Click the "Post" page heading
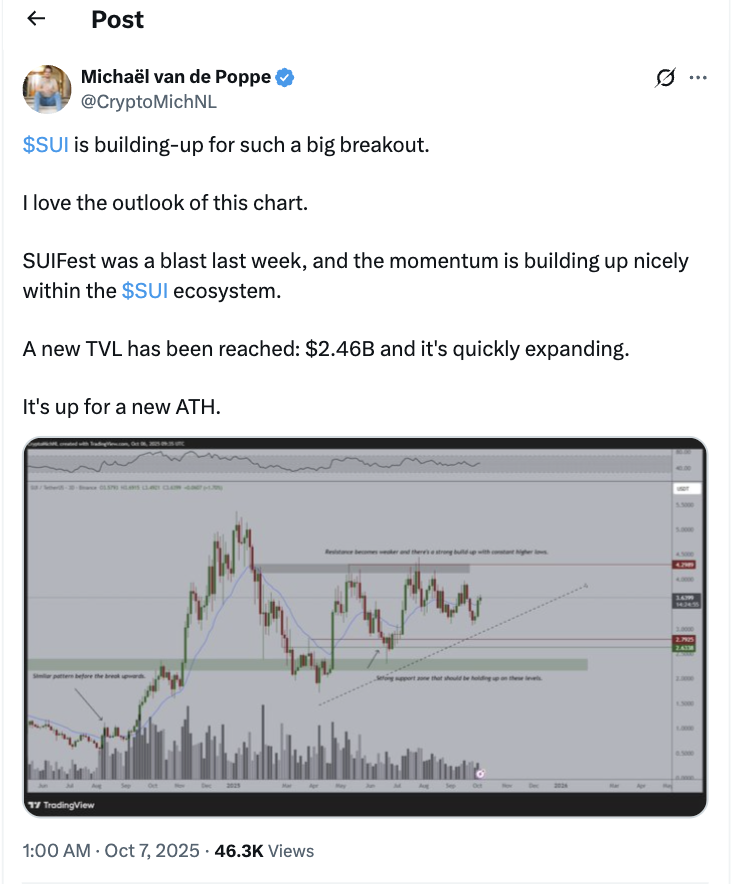 coord(117,19)
